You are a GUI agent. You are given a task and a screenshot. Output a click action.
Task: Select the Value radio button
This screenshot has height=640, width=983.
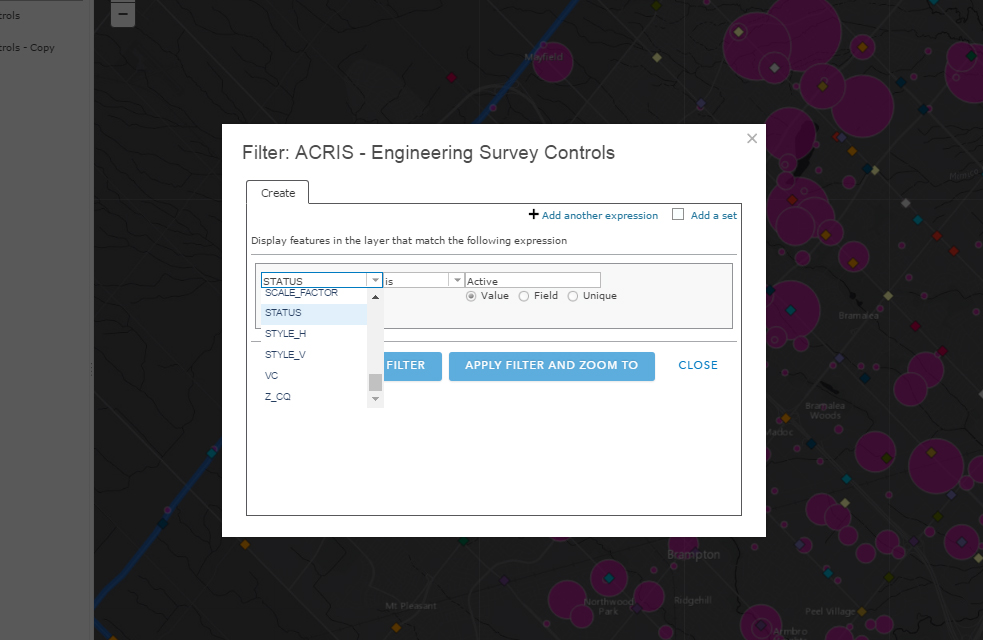tap(471, 296)
